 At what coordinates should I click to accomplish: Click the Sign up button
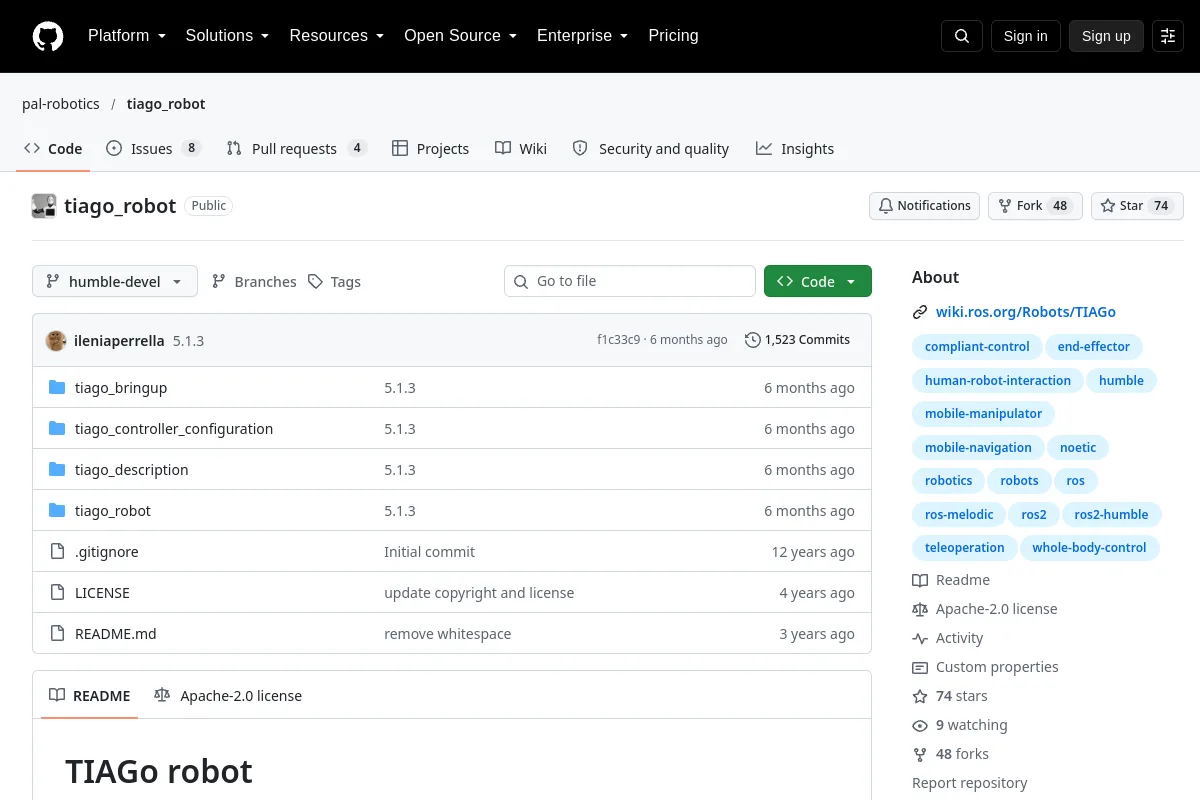1106,36
